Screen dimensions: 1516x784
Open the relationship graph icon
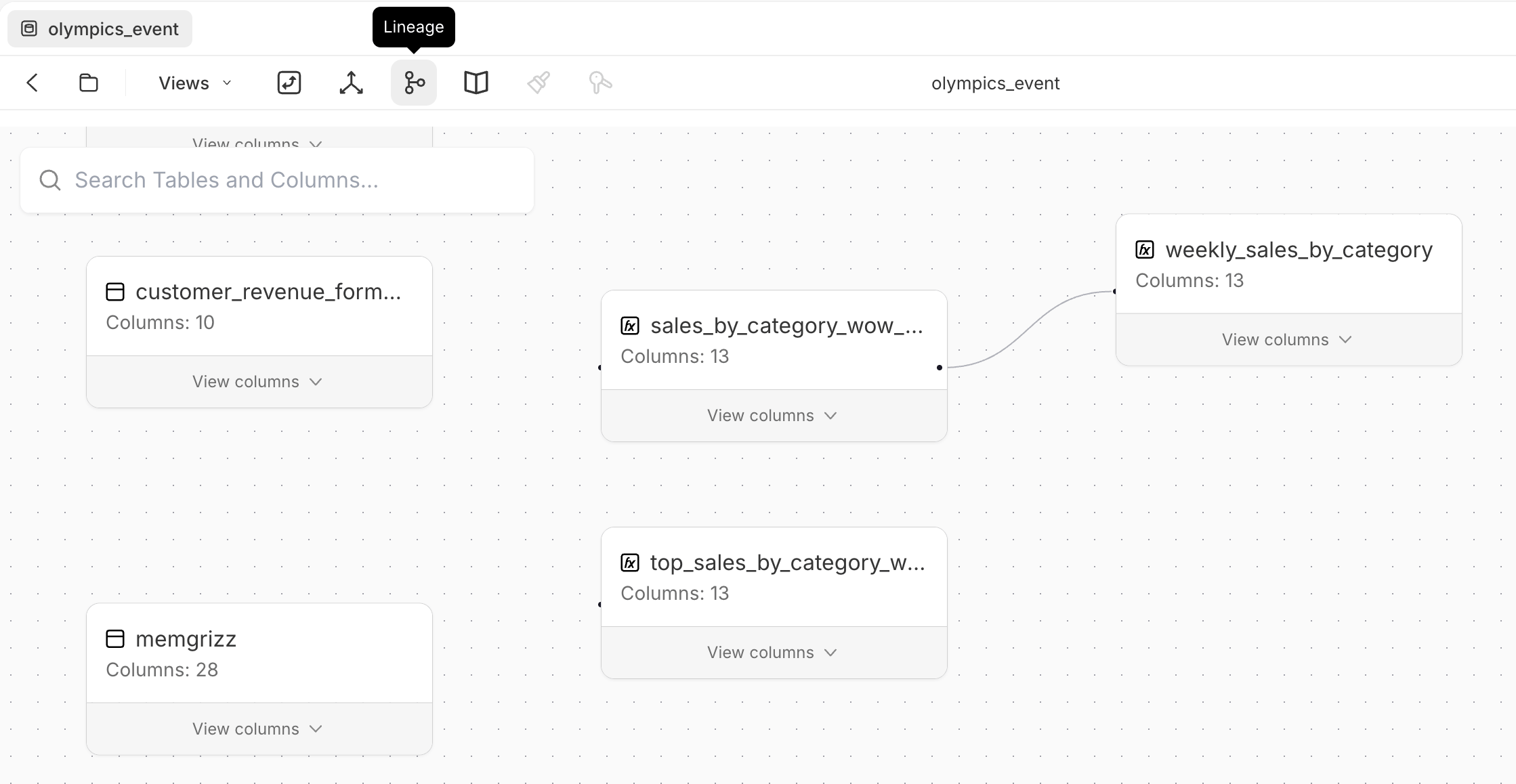point(351,83)
